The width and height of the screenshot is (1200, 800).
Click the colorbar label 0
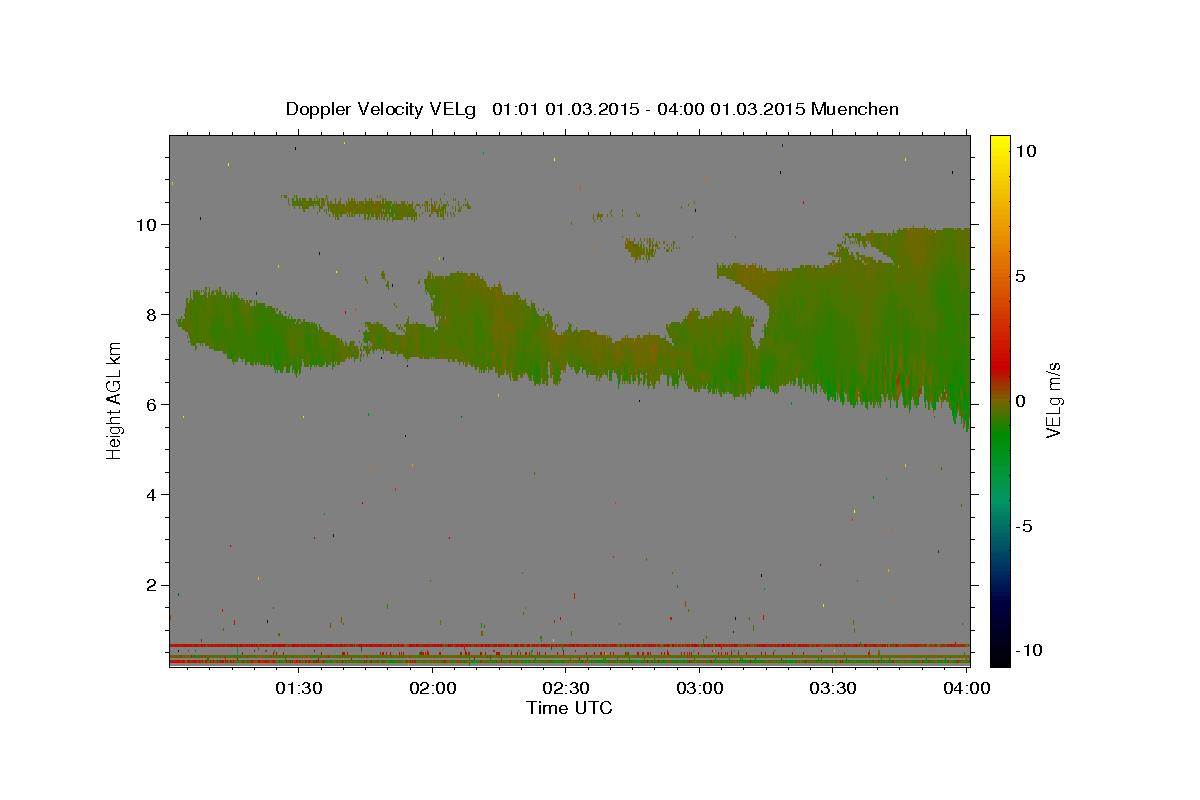(x=1019, y=401)
